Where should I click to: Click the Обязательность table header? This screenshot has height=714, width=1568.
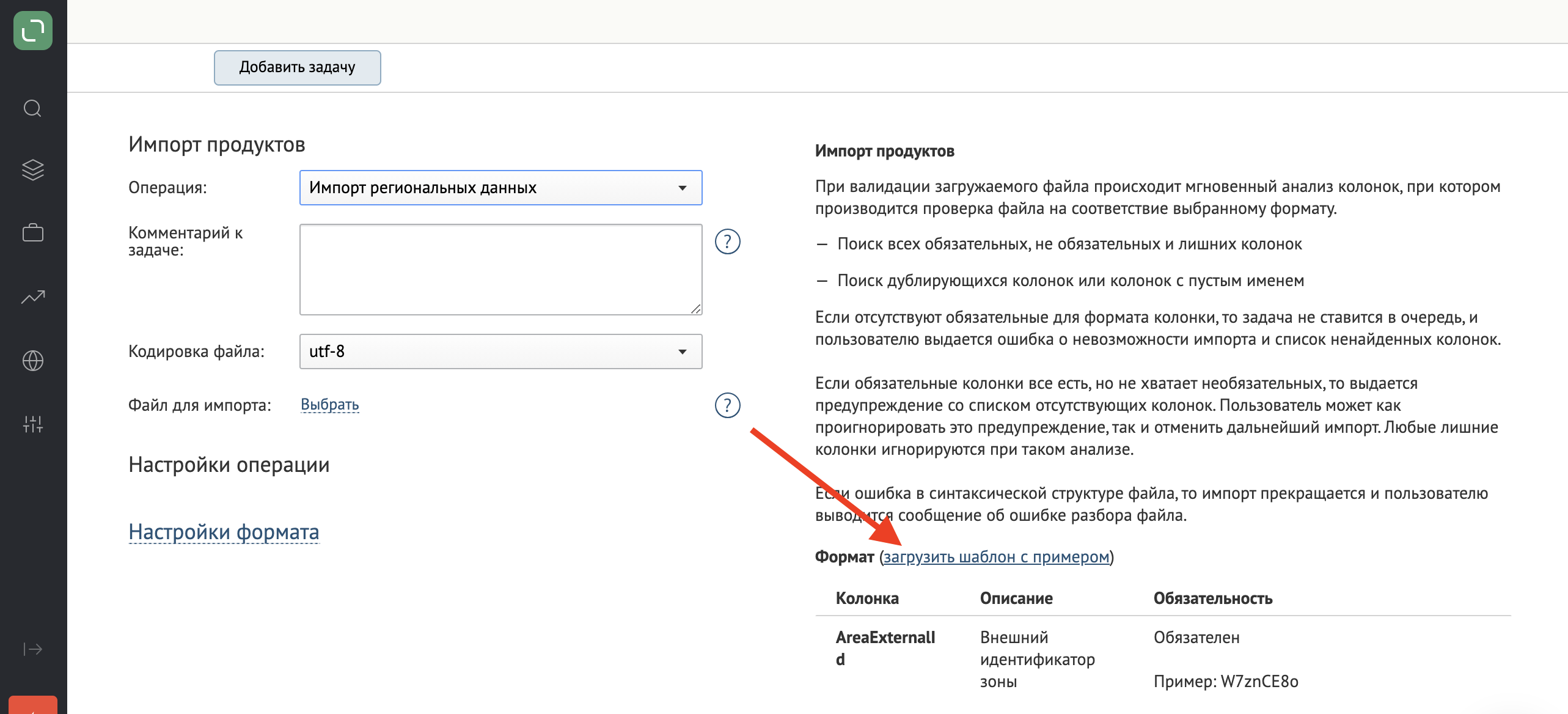tap(1212, 598)
